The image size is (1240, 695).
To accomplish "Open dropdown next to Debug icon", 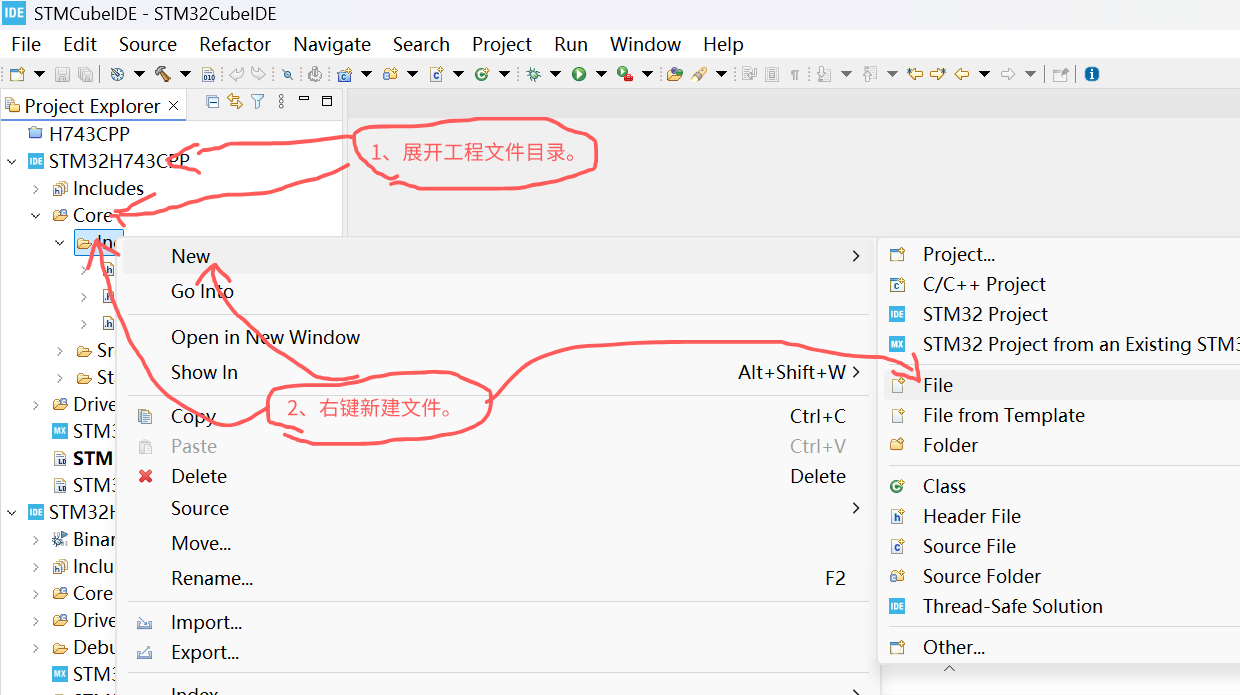I will point(555,74).
